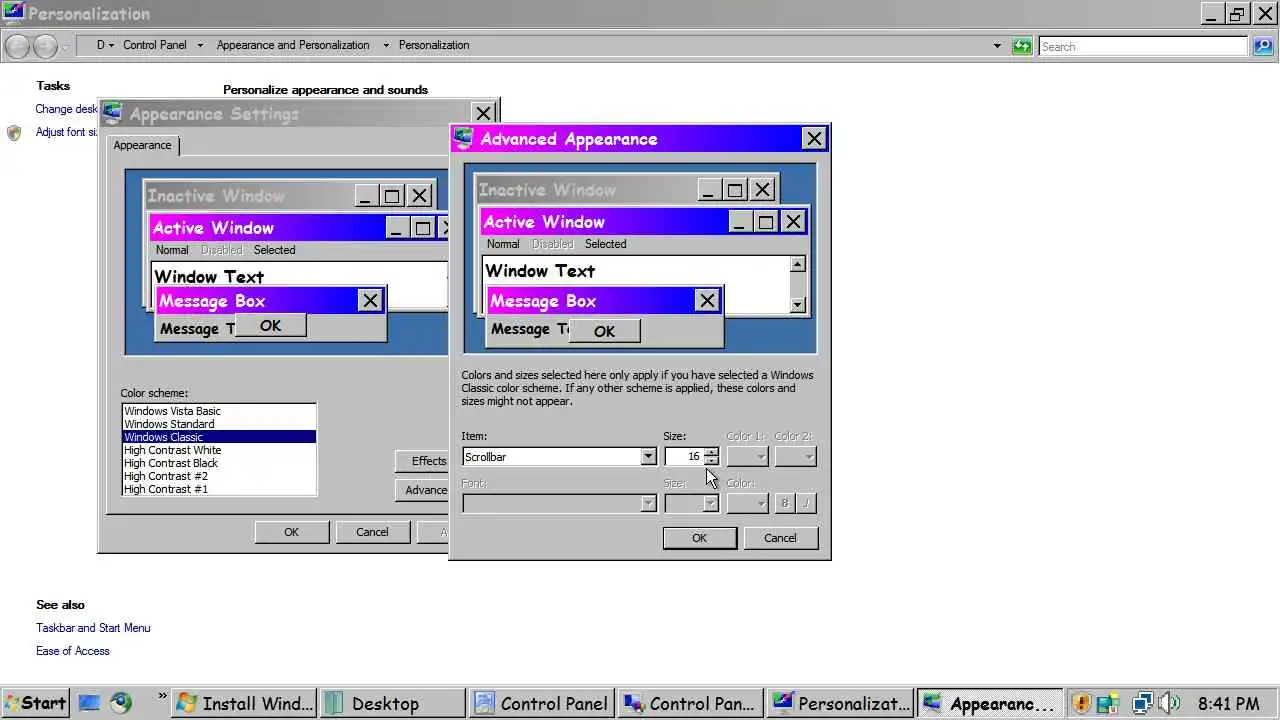Select High Contrast #2 color scheme

click(x=219, y=476)
